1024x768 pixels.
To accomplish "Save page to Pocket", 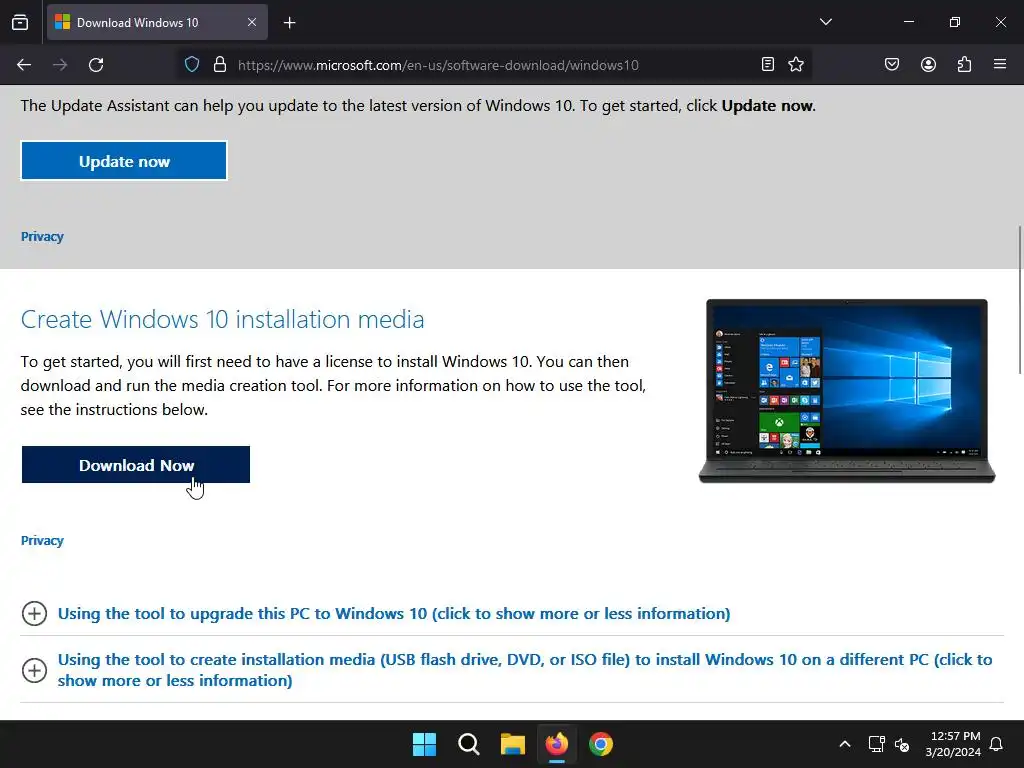I will pyautogui.click(x=891, y=64).
